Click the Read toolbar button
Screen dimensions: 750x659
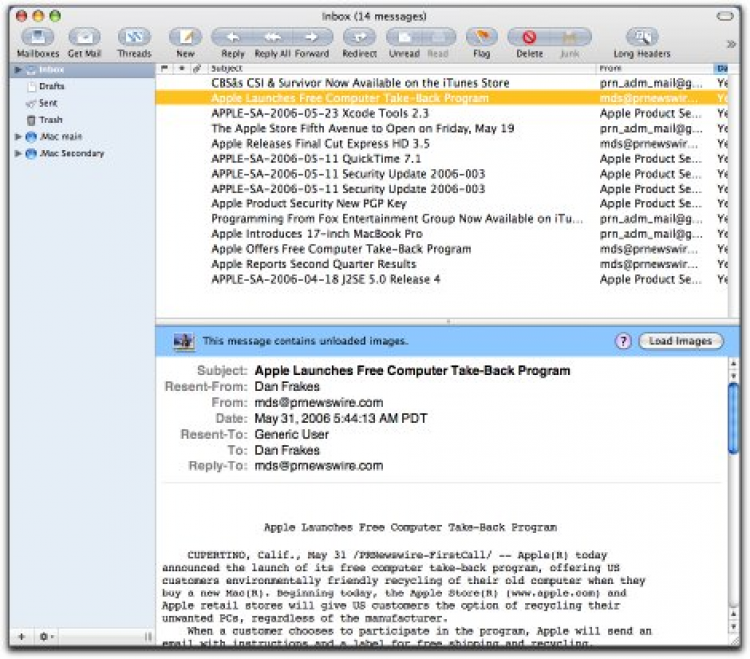438,37
